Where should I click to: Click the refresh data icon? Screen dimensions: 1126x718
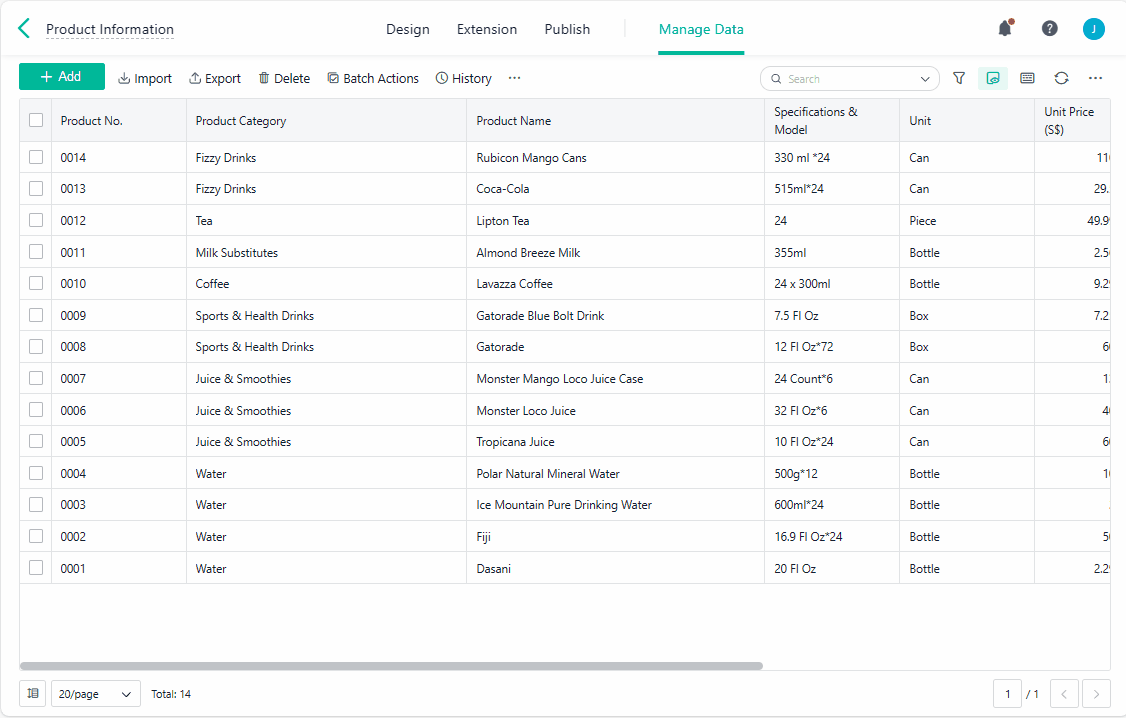coord(1061,78)
